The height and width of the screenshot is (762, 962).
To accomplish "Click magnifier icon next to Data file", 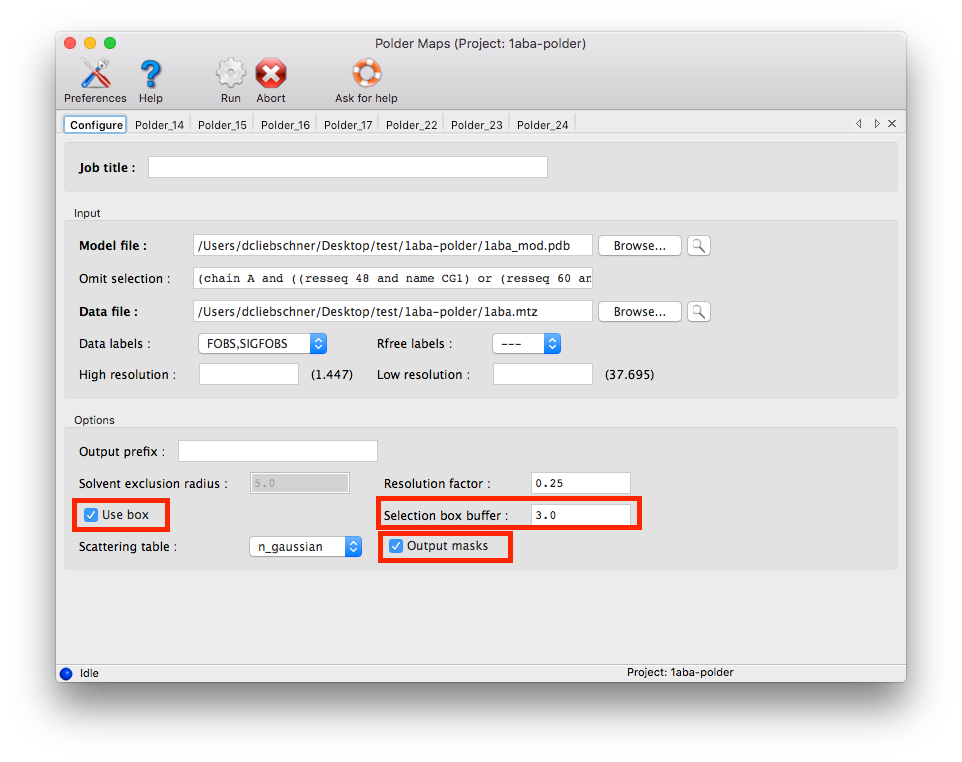I will (699, 312).
